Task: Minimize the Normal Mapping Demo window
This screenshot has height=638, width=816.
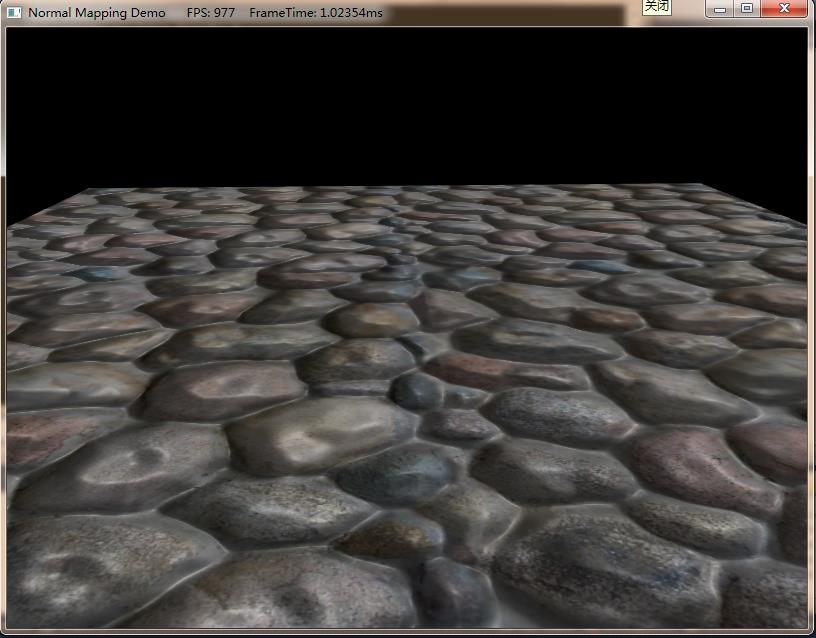Action: 720,8
